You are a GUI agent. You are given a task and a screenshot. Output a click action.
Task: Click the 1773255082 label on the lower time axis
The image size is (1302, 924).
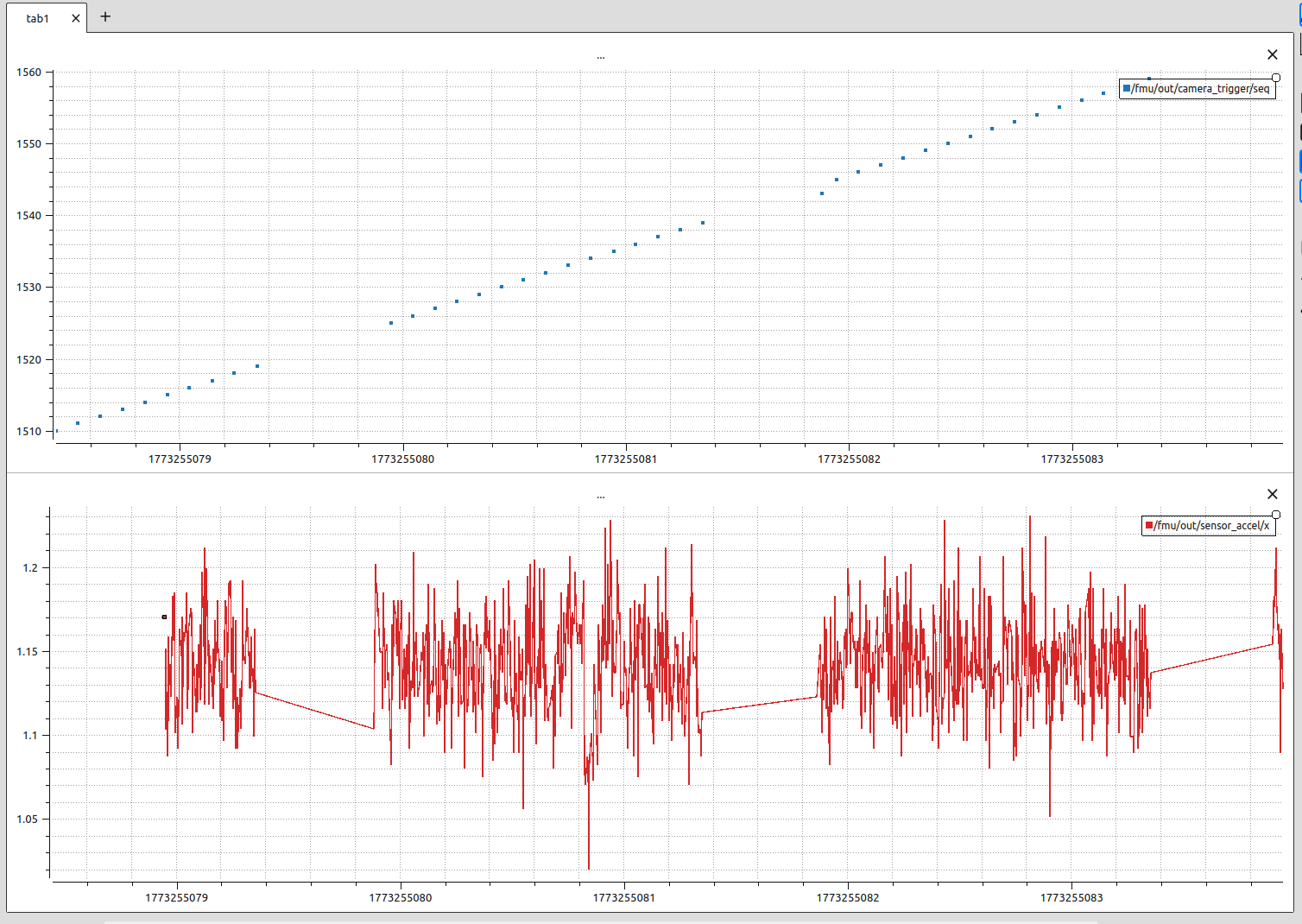click(x=848, y=897)
